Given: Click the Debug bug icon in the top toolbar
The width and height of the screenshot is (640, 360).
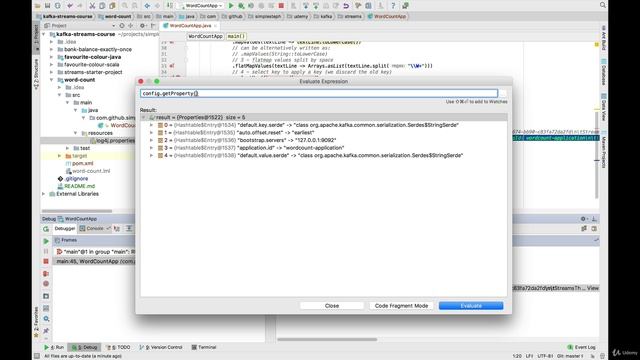Looking at the screenshot, I should coord(241,6).
